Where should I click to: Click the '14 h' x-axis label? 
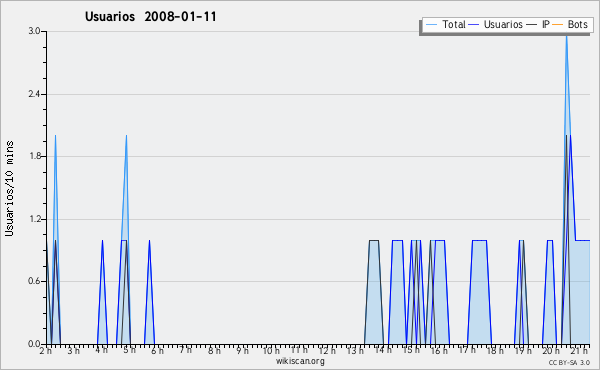pos(383,350)
